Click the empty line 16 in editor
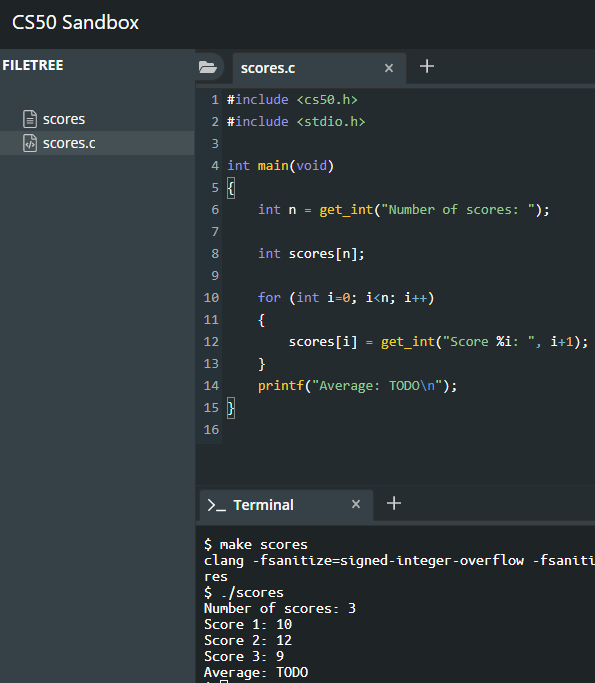595x683 pixels. (x=409, y=429)
